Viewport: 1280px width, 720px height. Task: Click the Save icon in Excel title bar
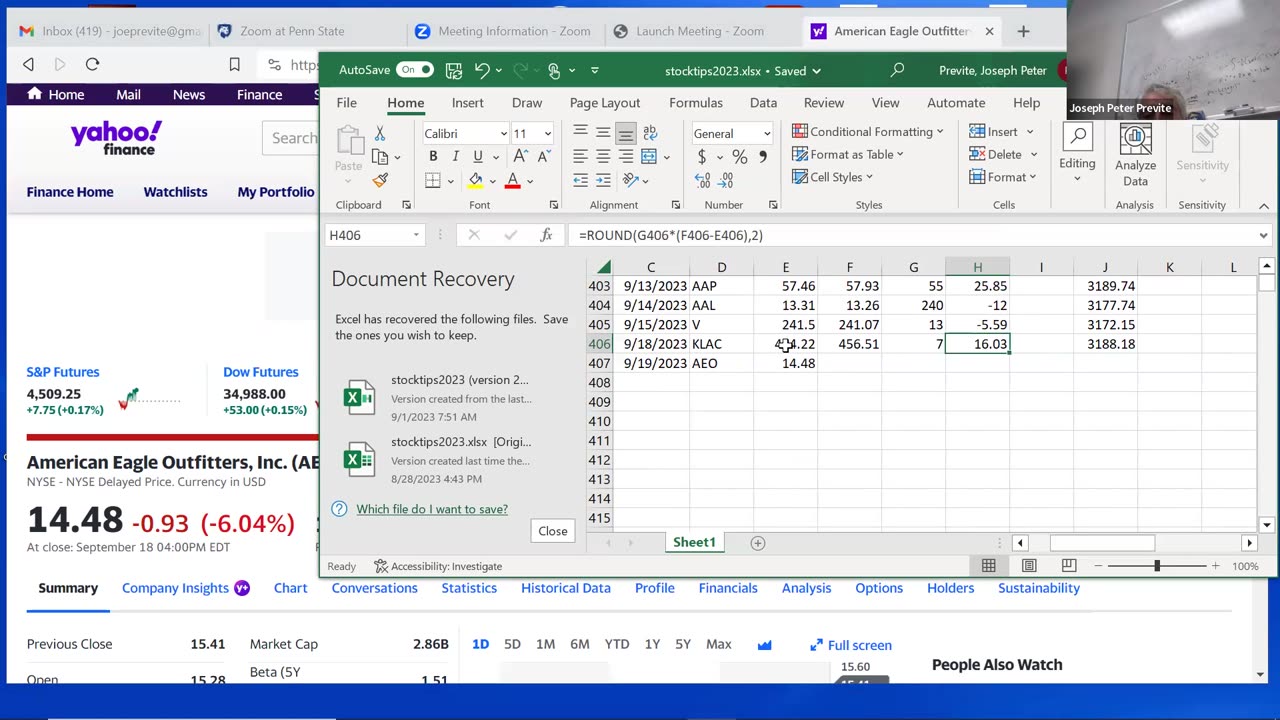(454, 70)
